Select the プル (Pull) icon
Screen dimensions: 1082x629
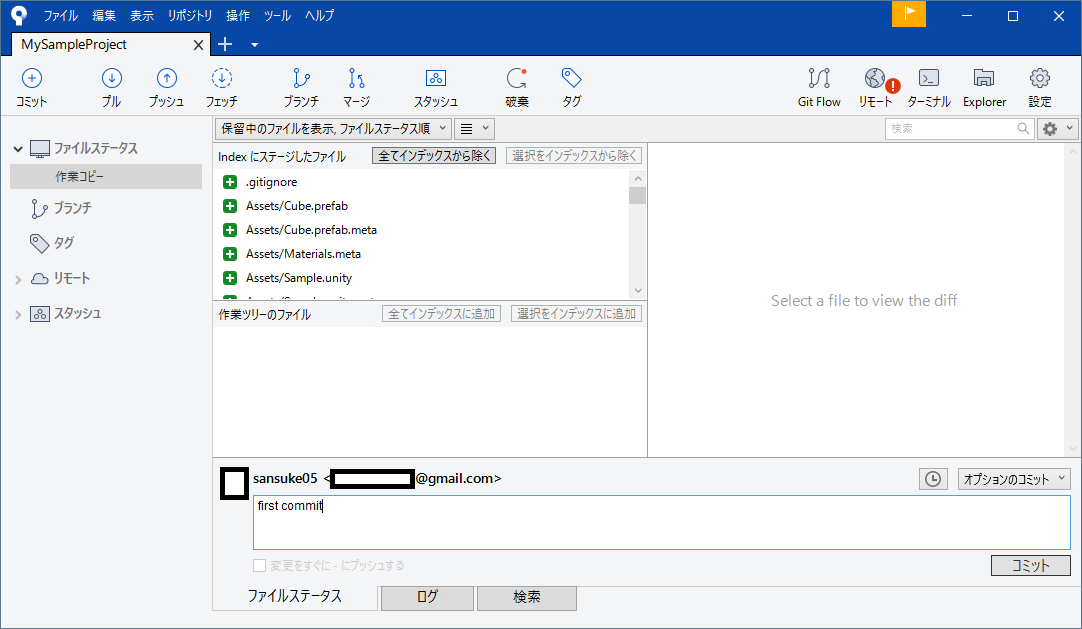111,86
